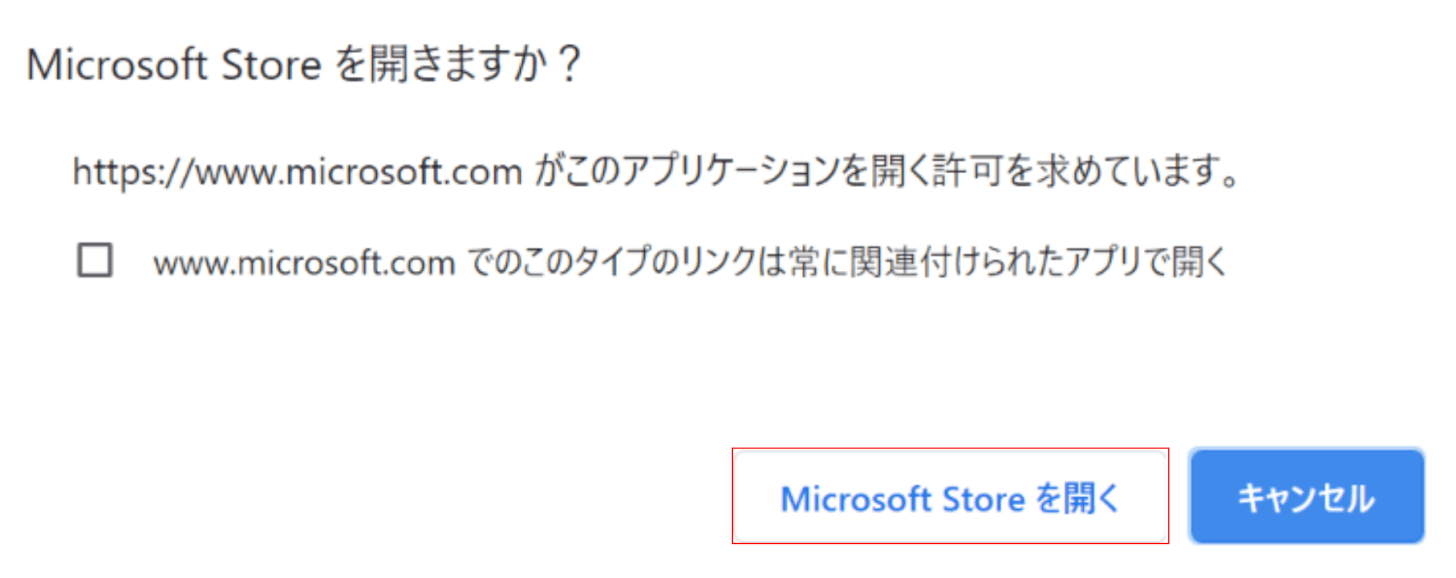This screenshot has height=578, width=1456.
Task: Click the question mark ending the title
Action: point(568,67)
